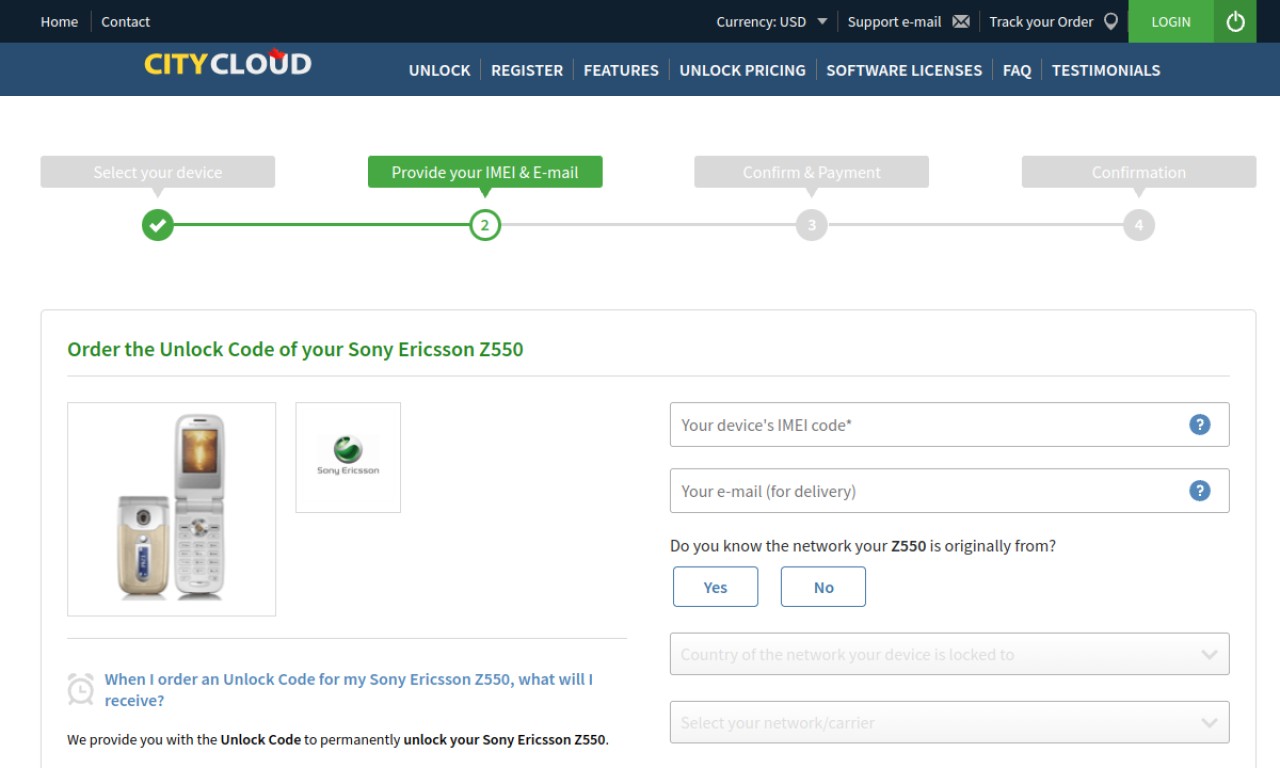
Task: Click the 'Do you know the network' question text
Action: pyautogui.click(x=863, y=546)
